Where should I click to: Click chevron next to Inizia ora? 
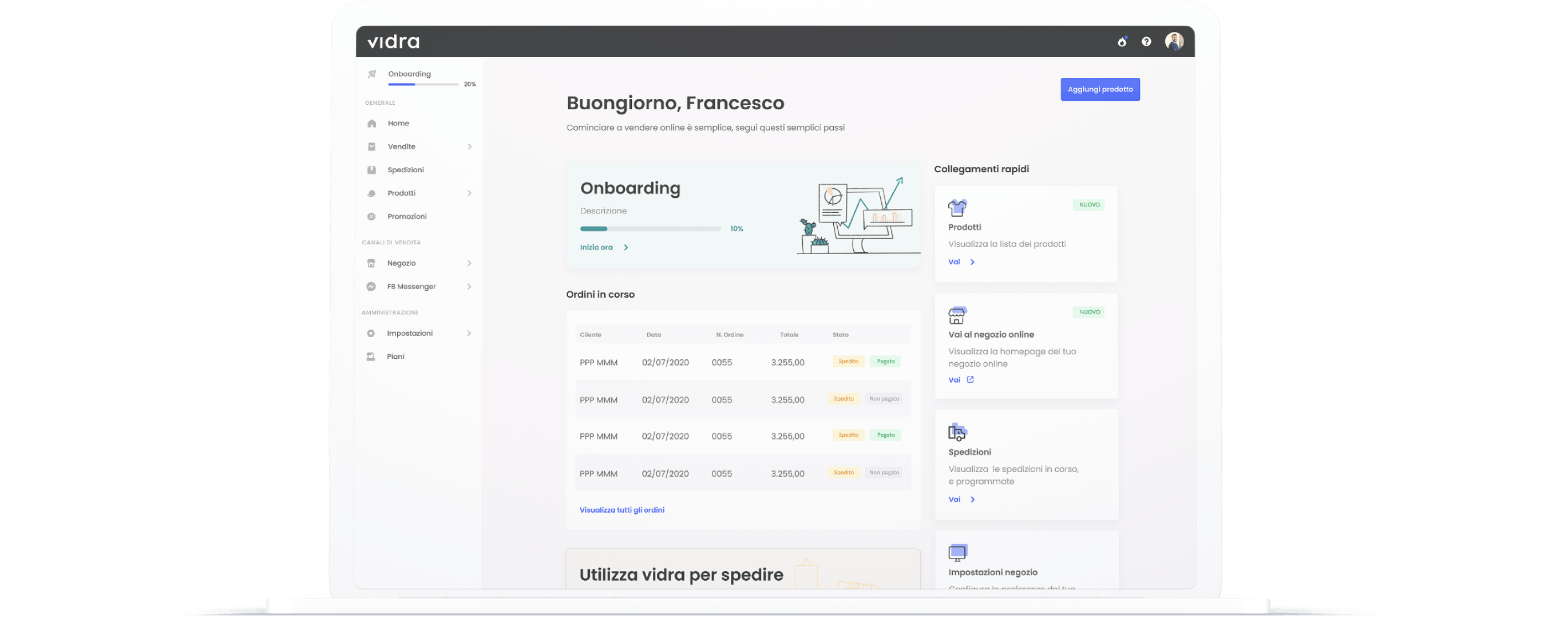click(x=625, y=247)
